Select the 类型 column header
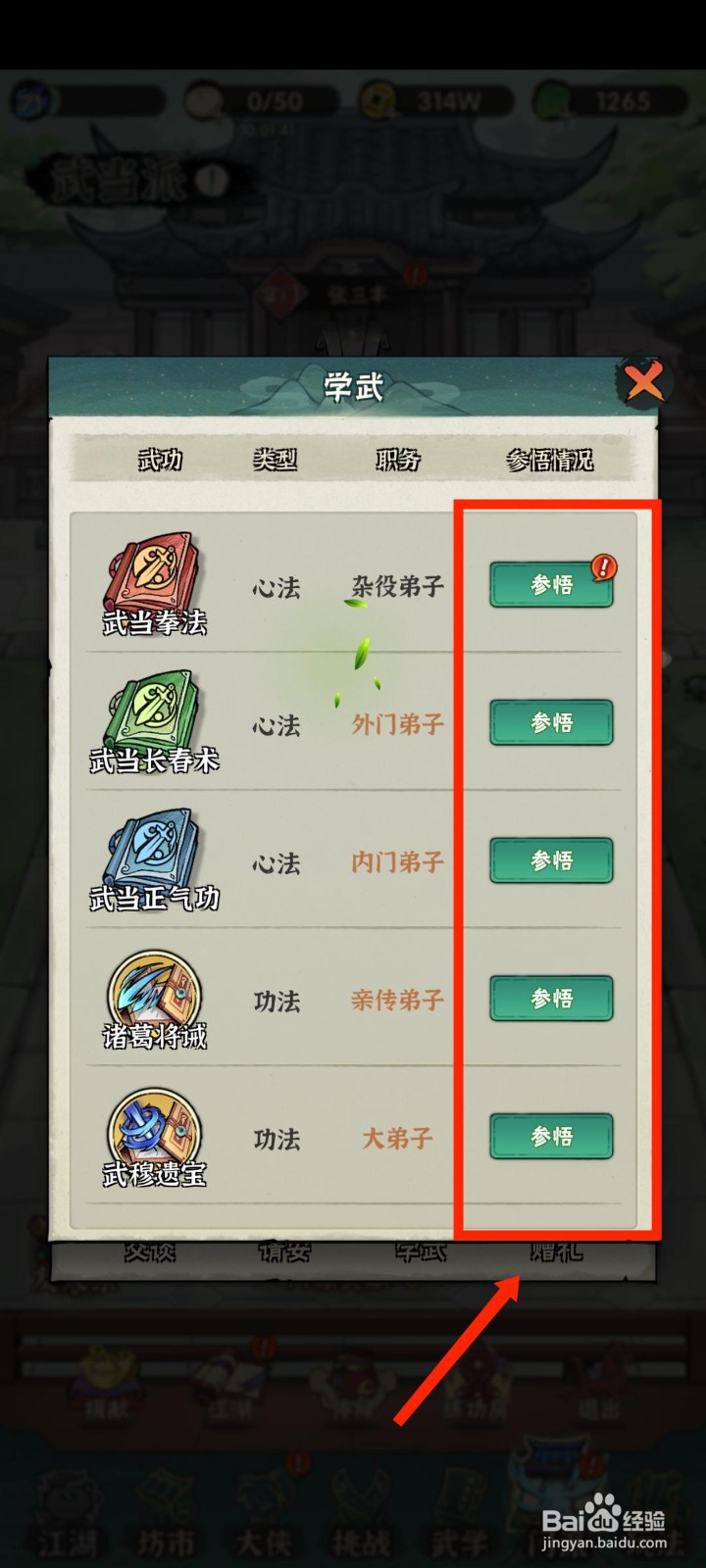Viewport: 706px width, 1568px height. click(275, 459)
